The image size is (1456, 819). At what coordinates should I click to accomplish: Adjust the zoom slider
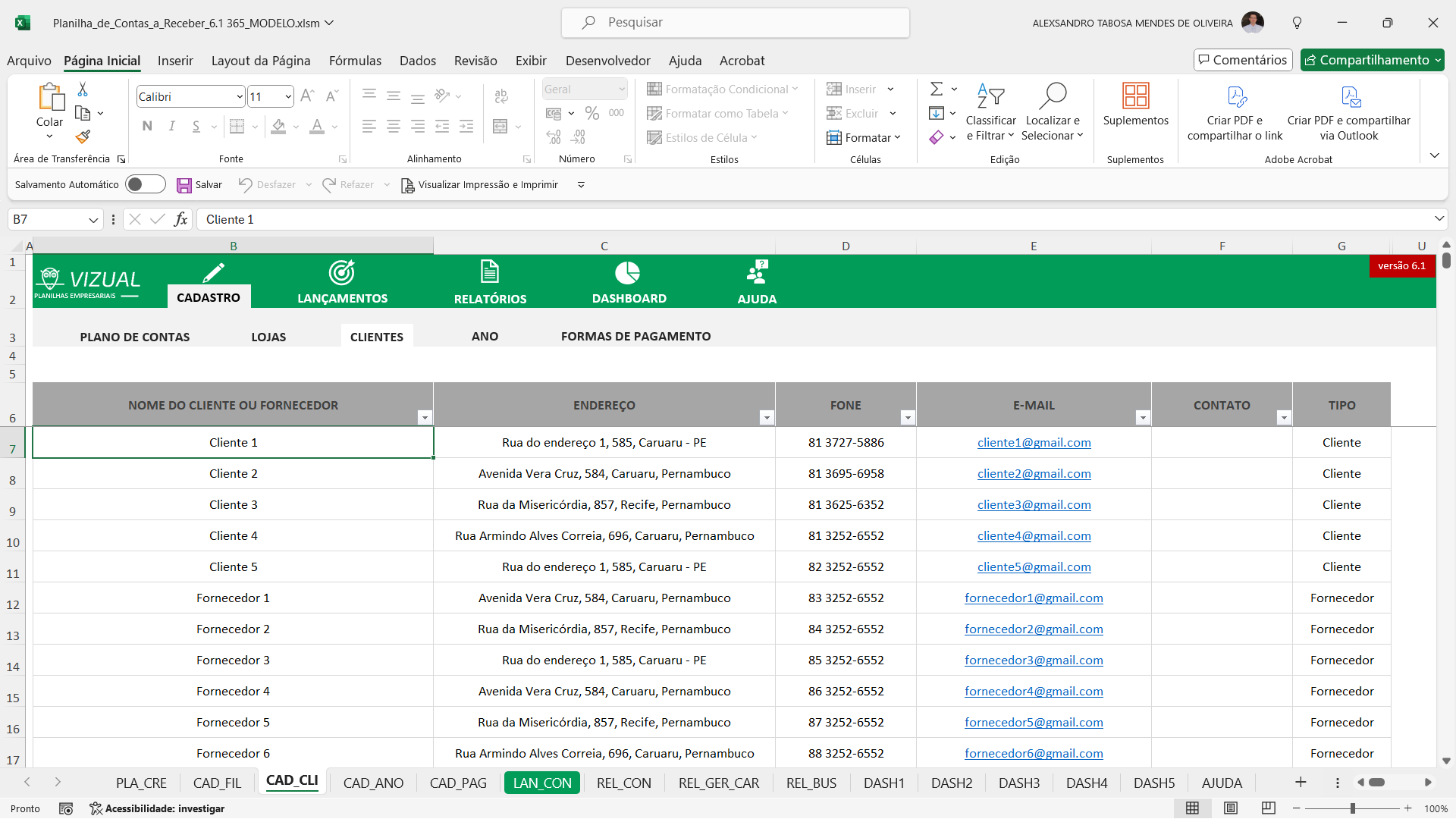click(1354, 808)
